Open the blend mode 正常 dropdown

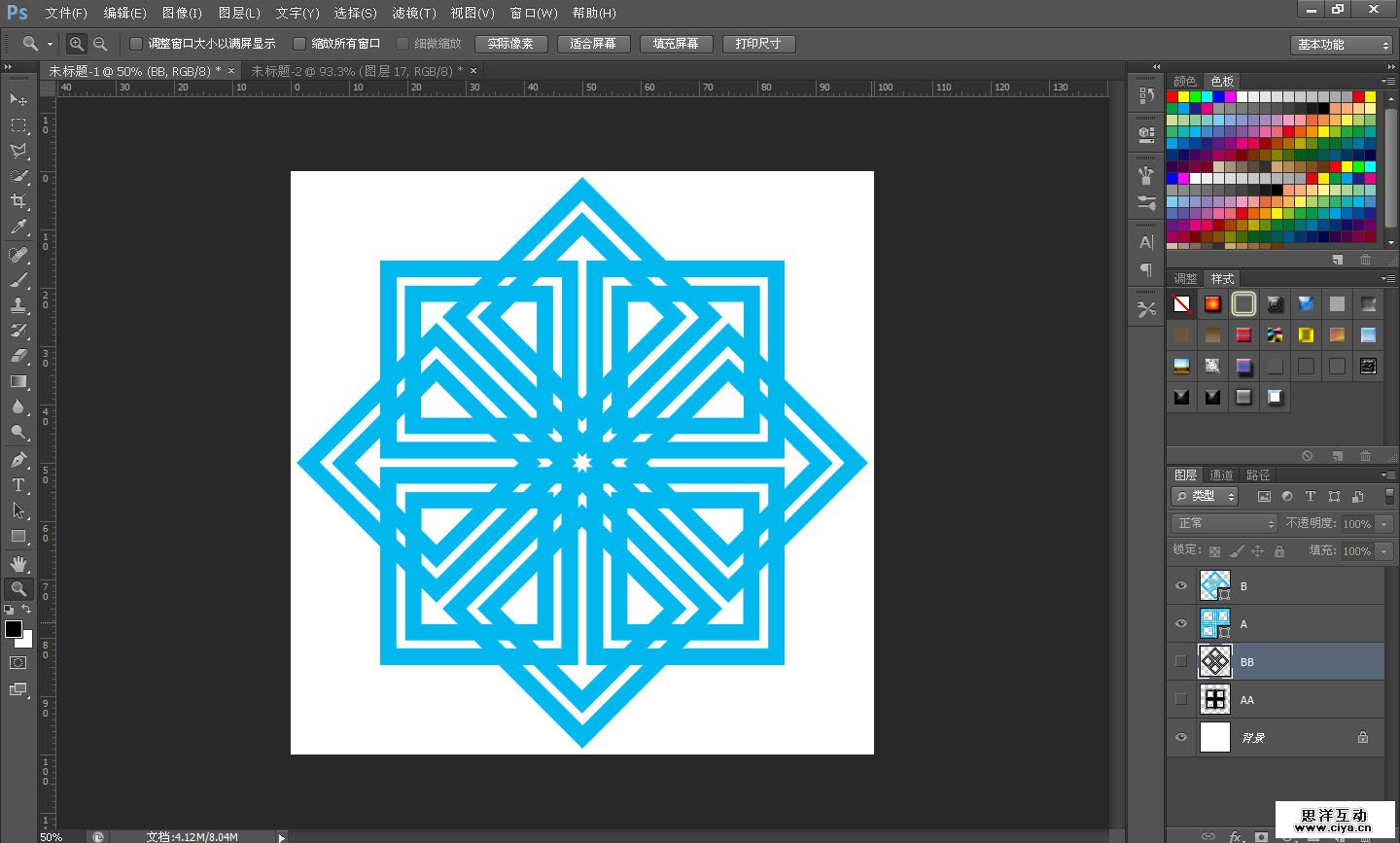[x=1224, y=523]
